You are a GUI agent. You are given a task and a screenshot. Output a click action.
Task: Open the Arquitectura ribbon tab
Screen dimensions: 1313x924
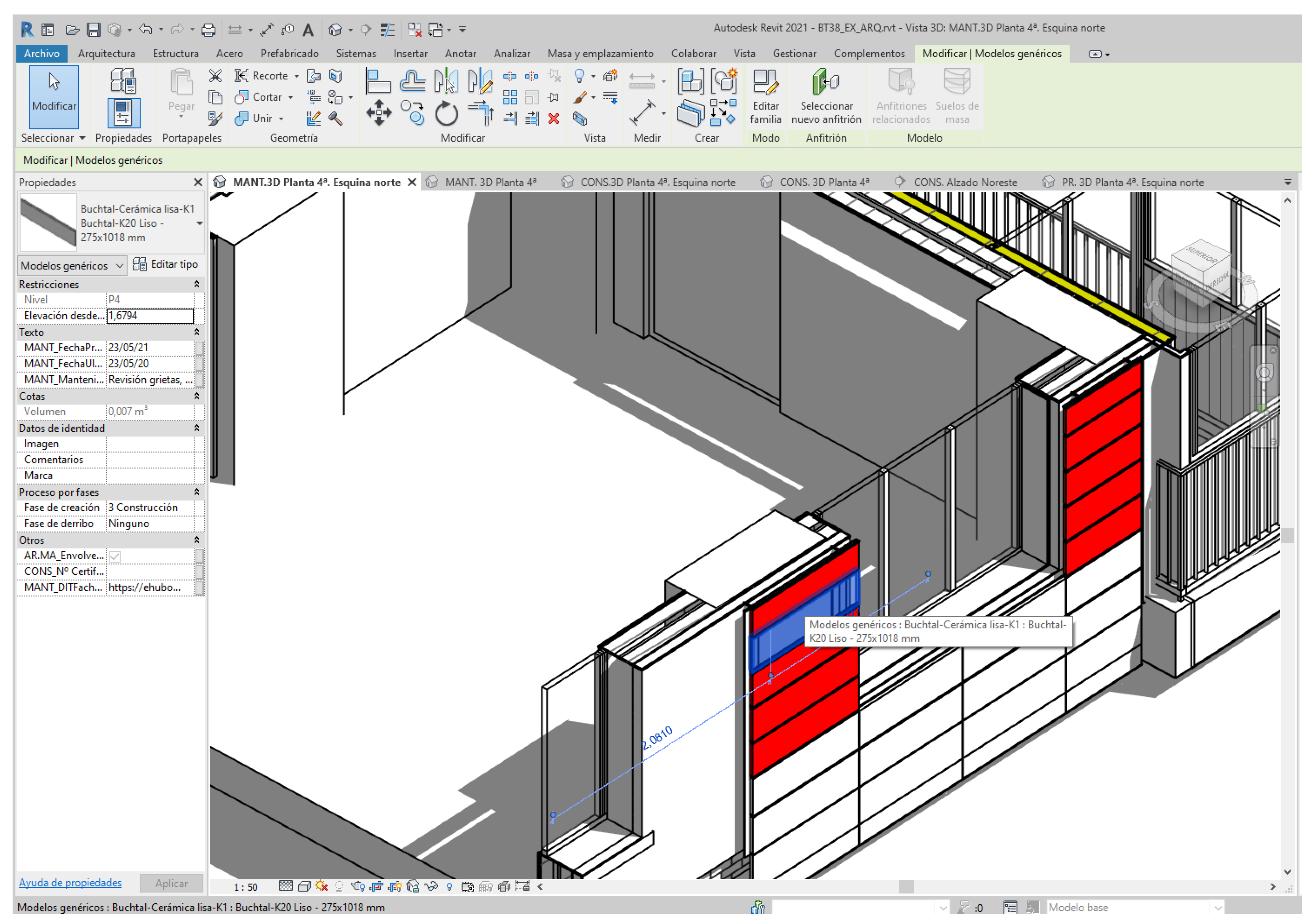tap(106, 54)
